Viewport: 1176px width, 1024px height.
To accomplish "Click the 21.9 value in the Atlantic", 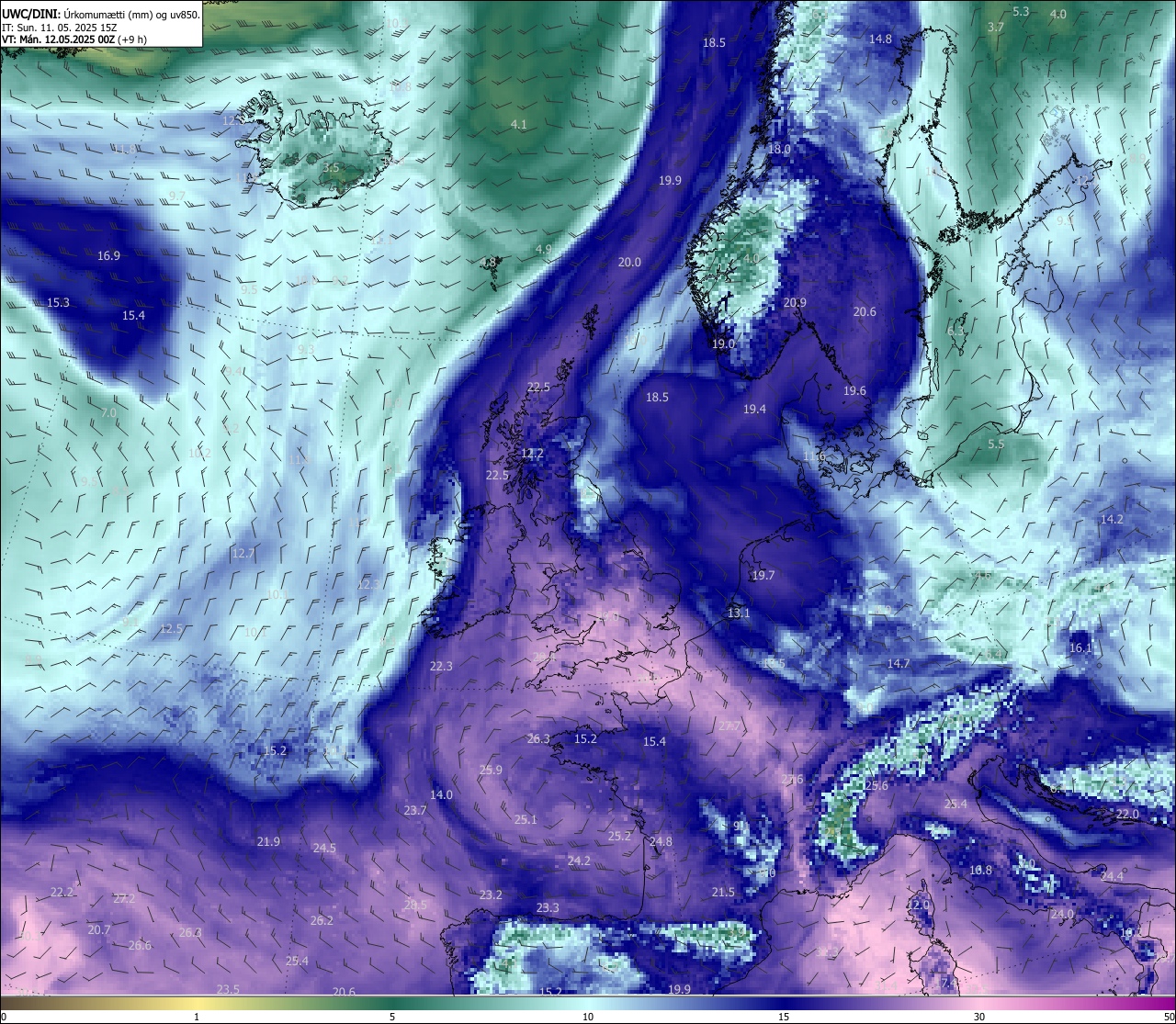I will [268, 841].
